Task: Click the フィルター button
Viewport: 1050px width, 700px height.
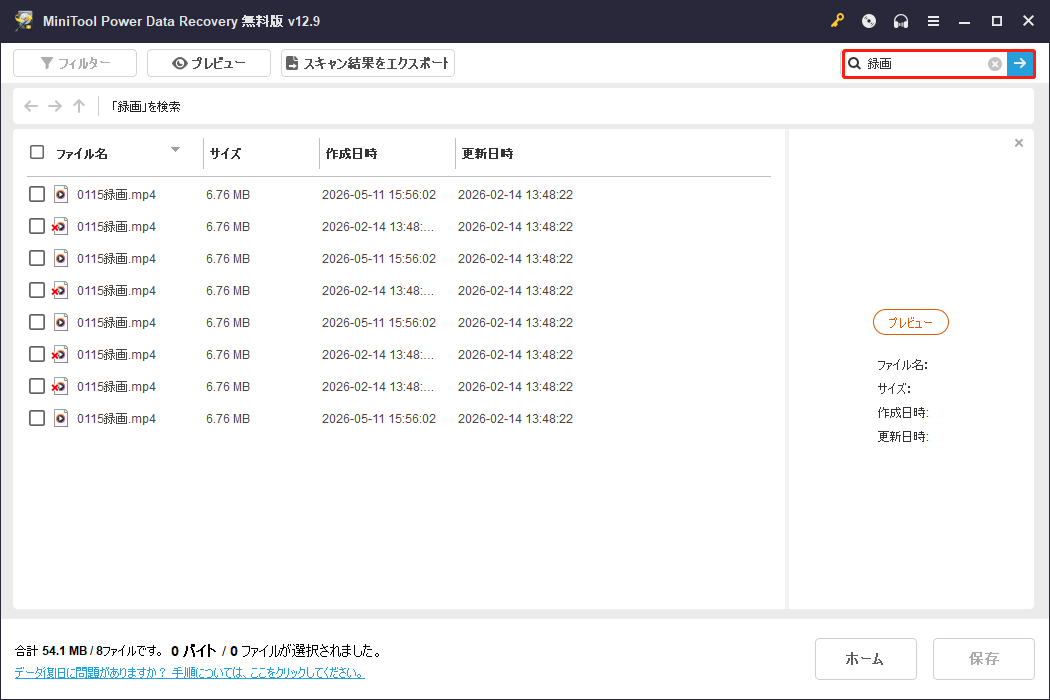Action: (x=75, y=63)
